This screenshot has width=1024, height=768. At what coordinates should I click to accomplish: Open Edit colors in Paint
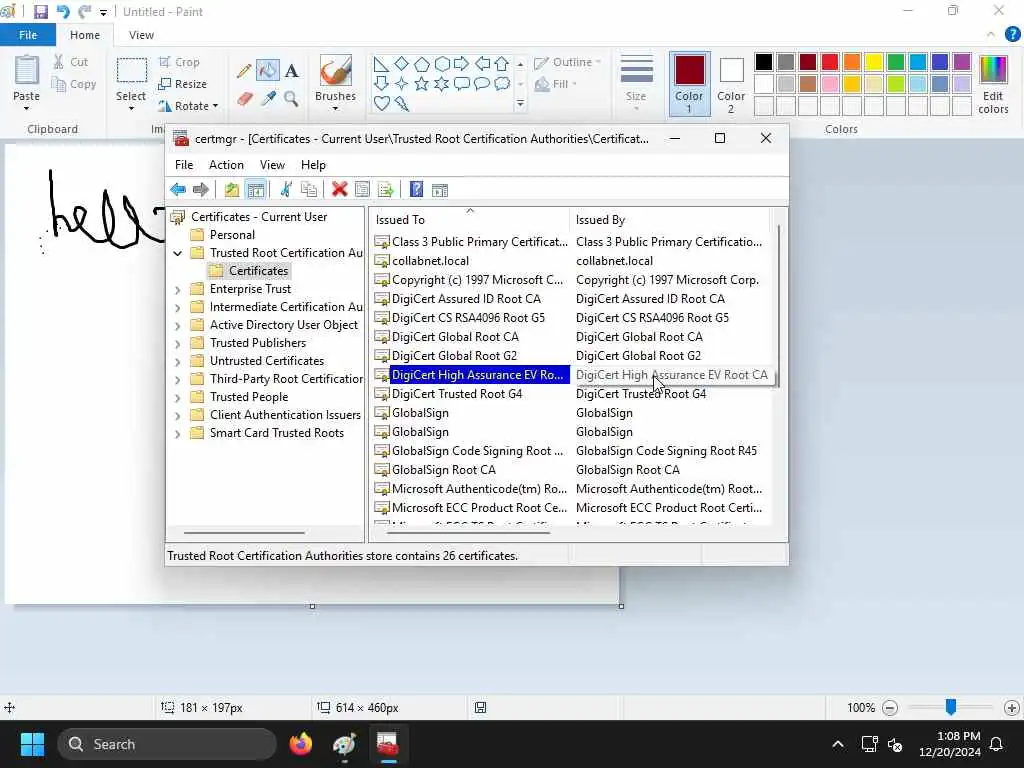[993, 85]
